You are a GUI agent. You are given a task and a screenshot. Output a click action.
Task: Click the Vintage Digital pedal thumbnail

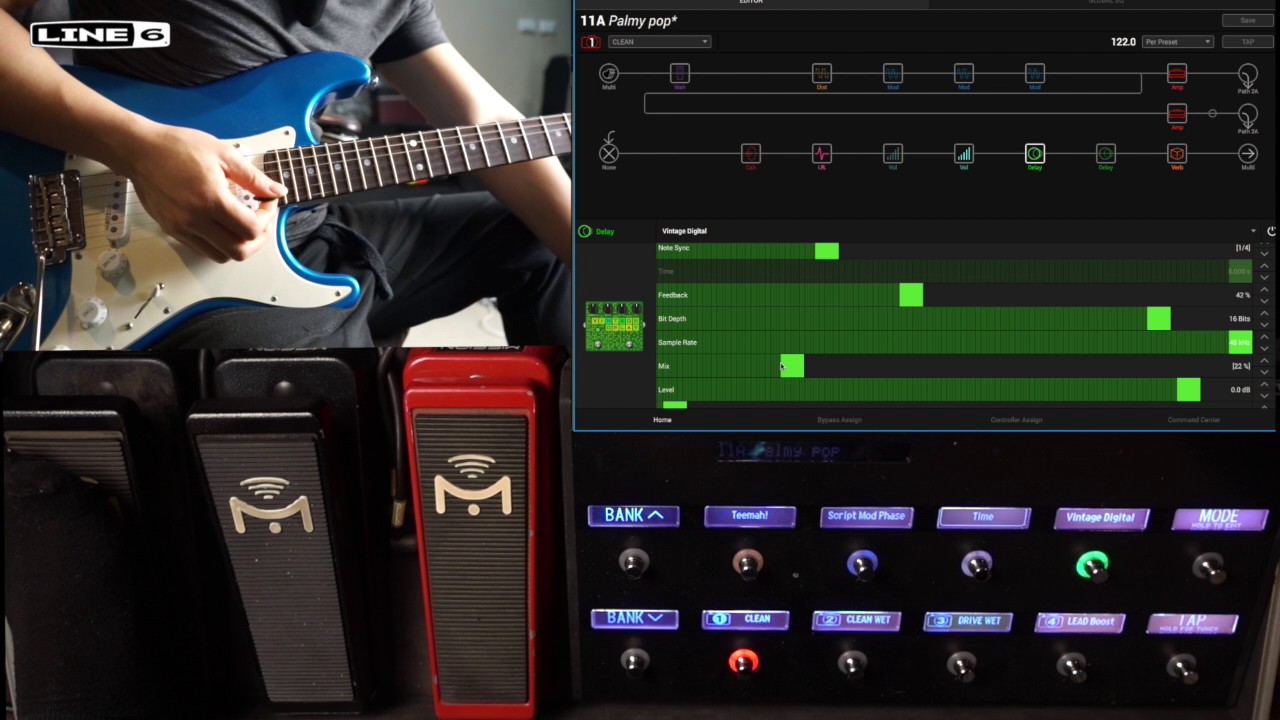(x=614, y=326)
